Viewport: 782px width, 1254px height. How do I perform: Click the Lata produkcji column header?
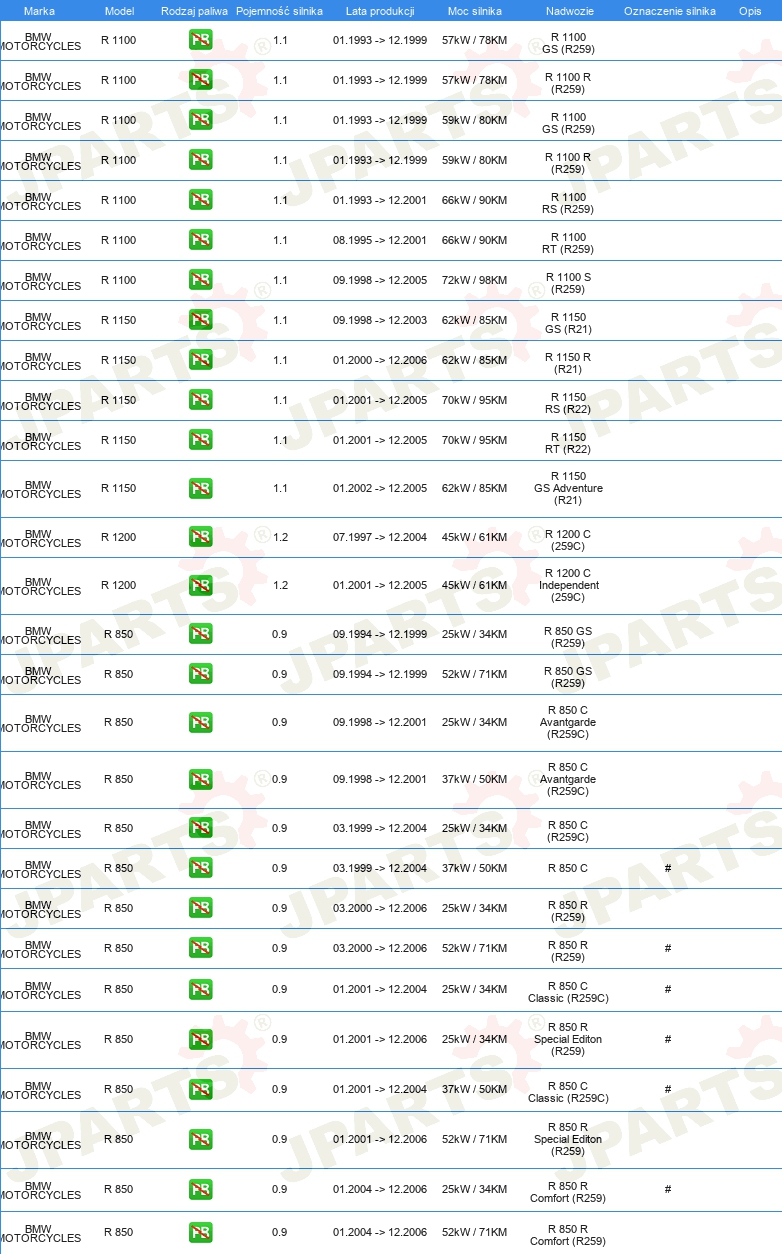coord(380,11)
